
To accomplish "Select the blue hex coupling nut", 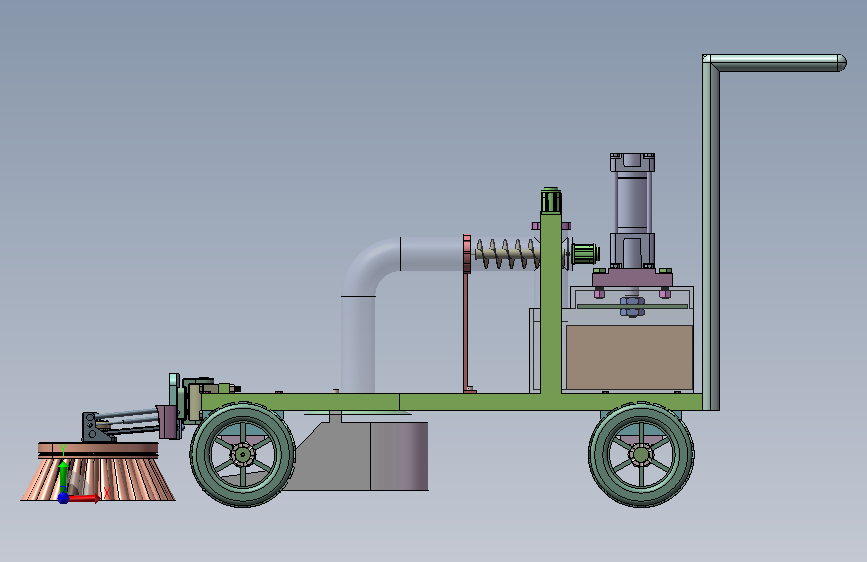I will (632, 306).
